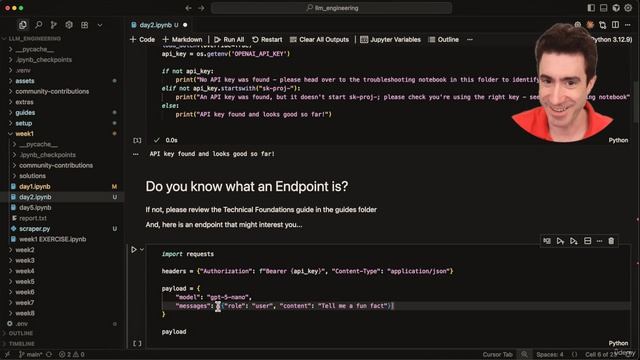640x360 pixels.
Task: Click the split editor right icon
Action: (x=615, y=25)
